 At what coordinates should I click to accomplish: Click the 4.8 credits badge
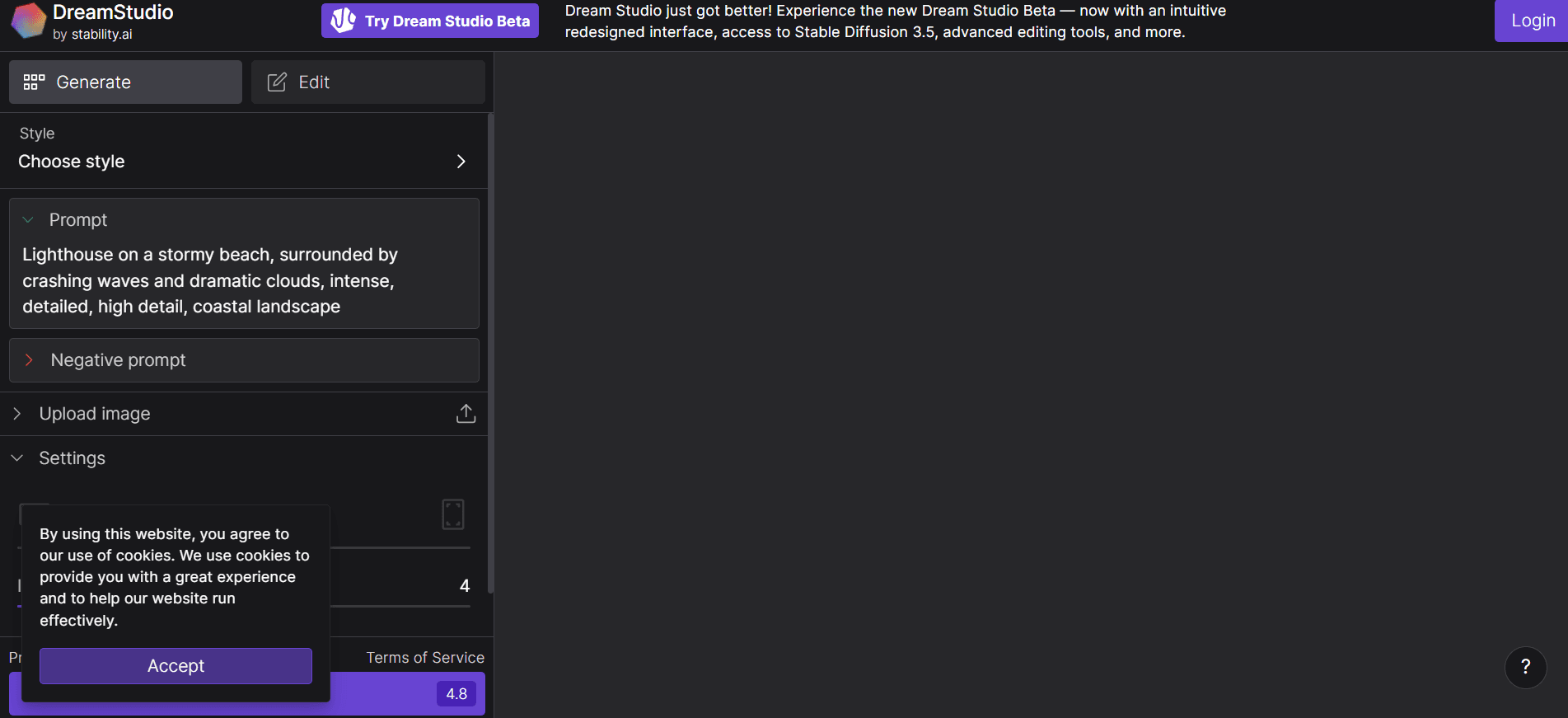pyautogui.click(x=456, y=694)
